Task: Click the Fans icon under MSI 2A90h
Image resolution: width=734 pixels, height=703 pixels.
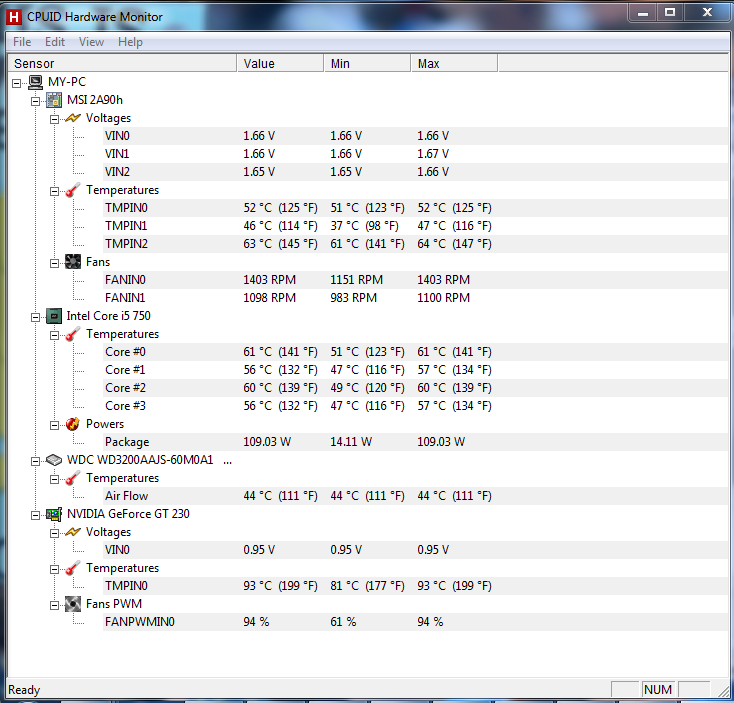Action: click(x=73, y=262)
